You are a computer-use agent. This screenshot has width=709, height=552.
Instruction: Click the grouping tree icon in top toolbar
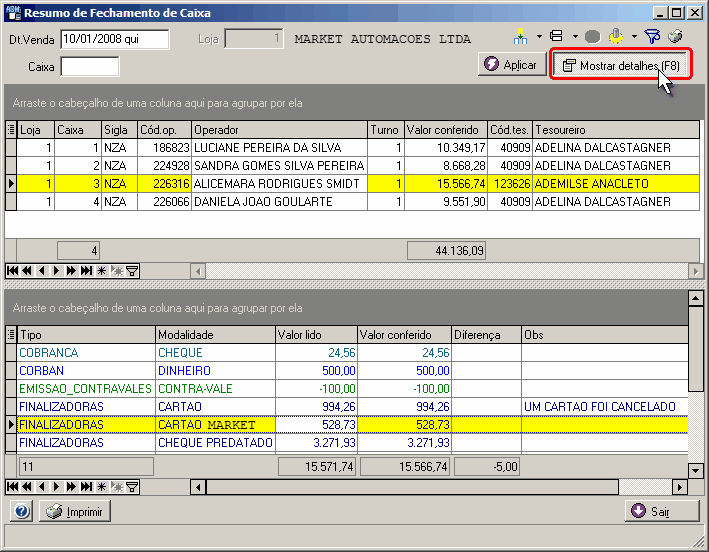[520, 37]
